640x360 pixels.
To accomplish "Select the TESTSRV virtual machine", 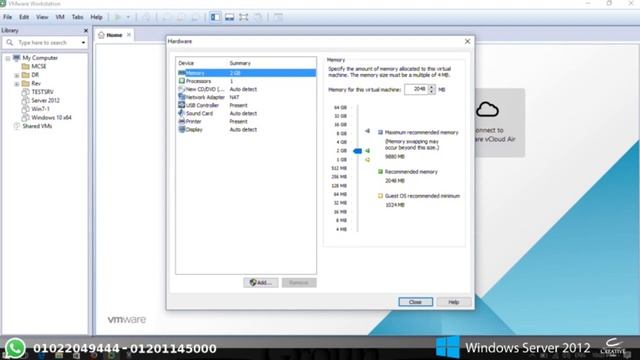I will click(x=42, y=92).
